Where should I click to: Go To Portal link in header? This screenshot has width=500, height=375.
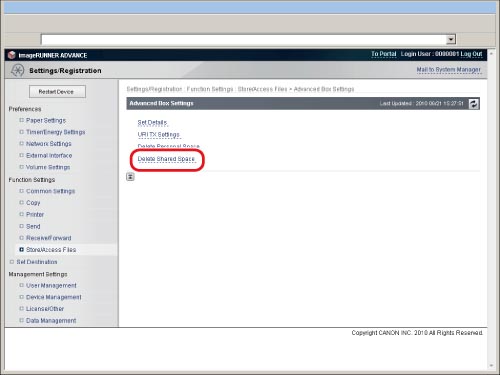[384, 54]
